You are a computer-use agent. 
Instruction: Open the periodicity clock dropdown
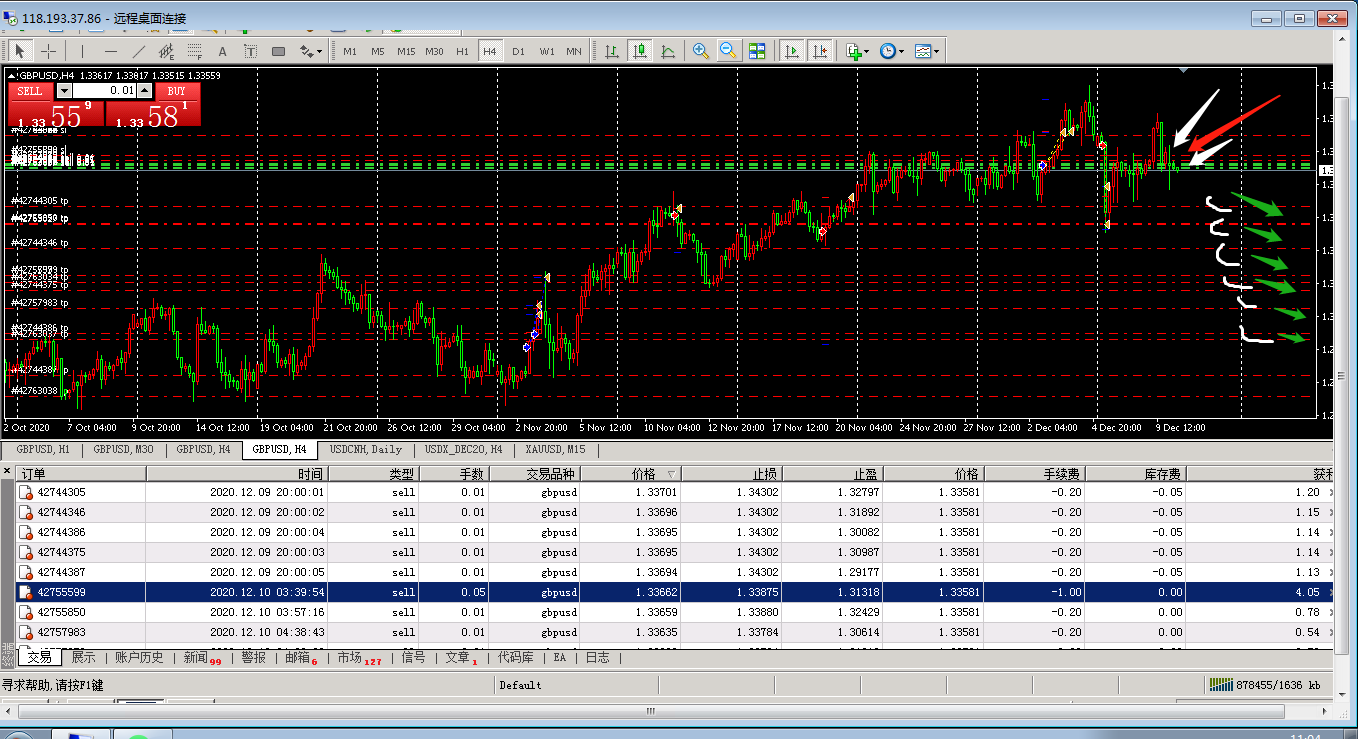click(891, 51)
